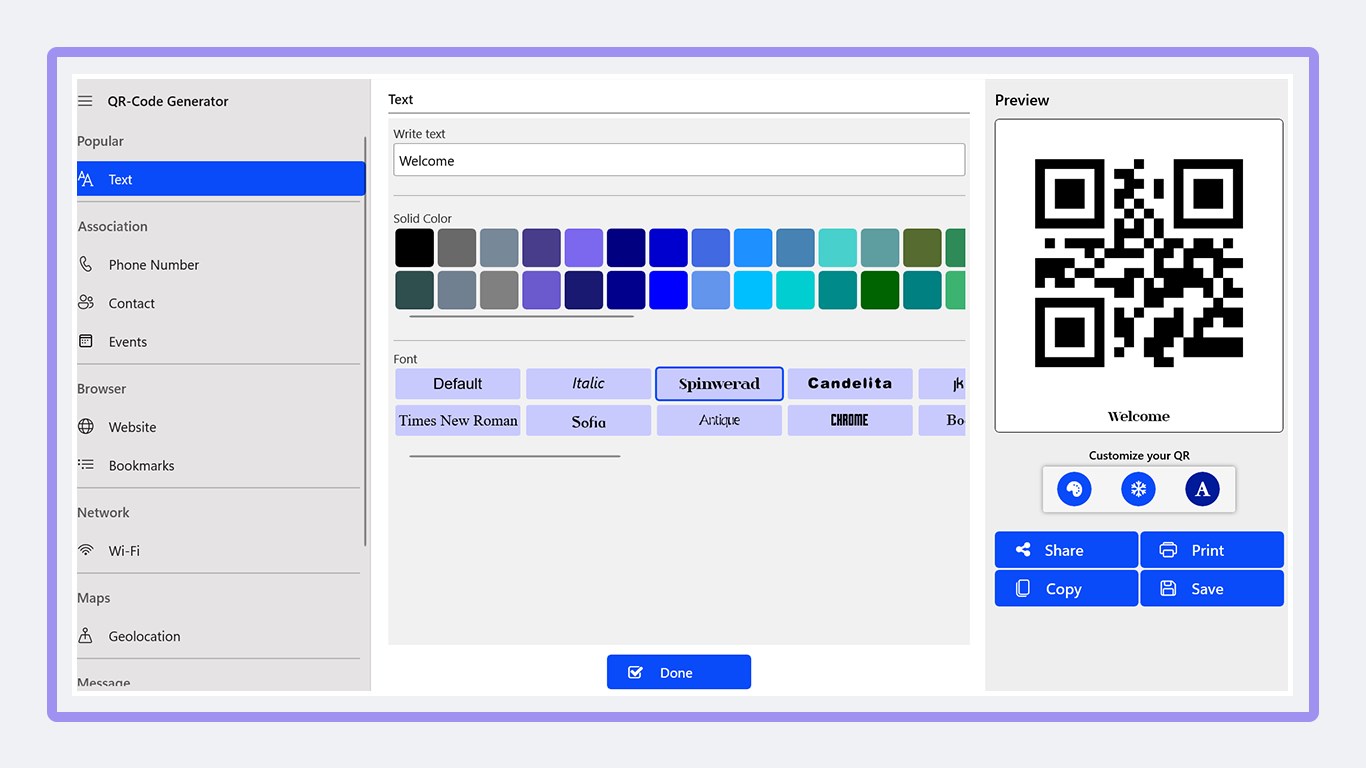1366x768 pixels.
Task: Pick the pure blue swatch in bottom row
Action: coord(669,290)
